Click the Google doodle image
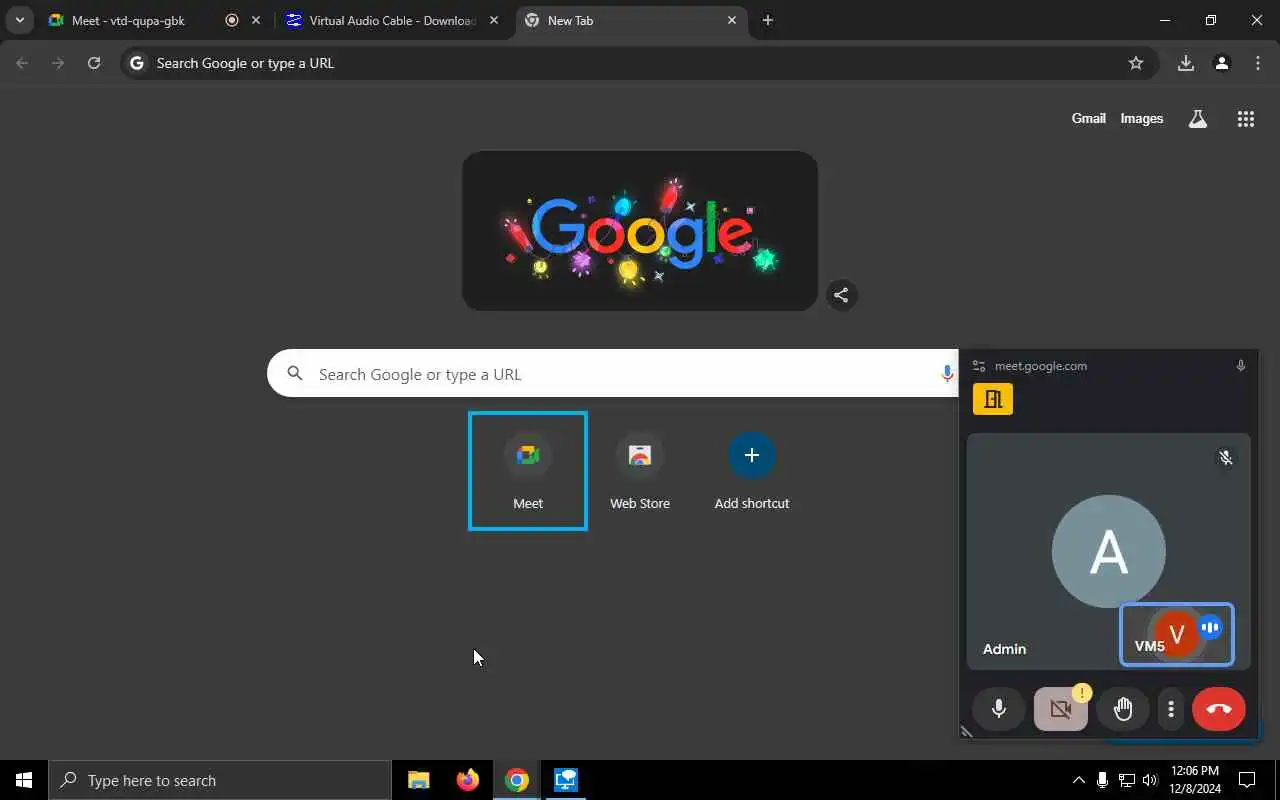1280x800 pixels. click(x=640, y=231)
